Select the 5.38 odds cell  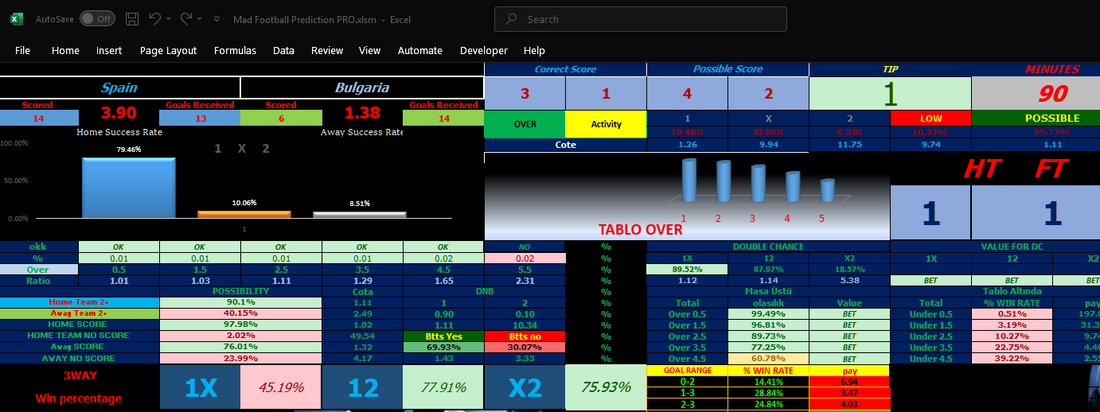[849, 280]
